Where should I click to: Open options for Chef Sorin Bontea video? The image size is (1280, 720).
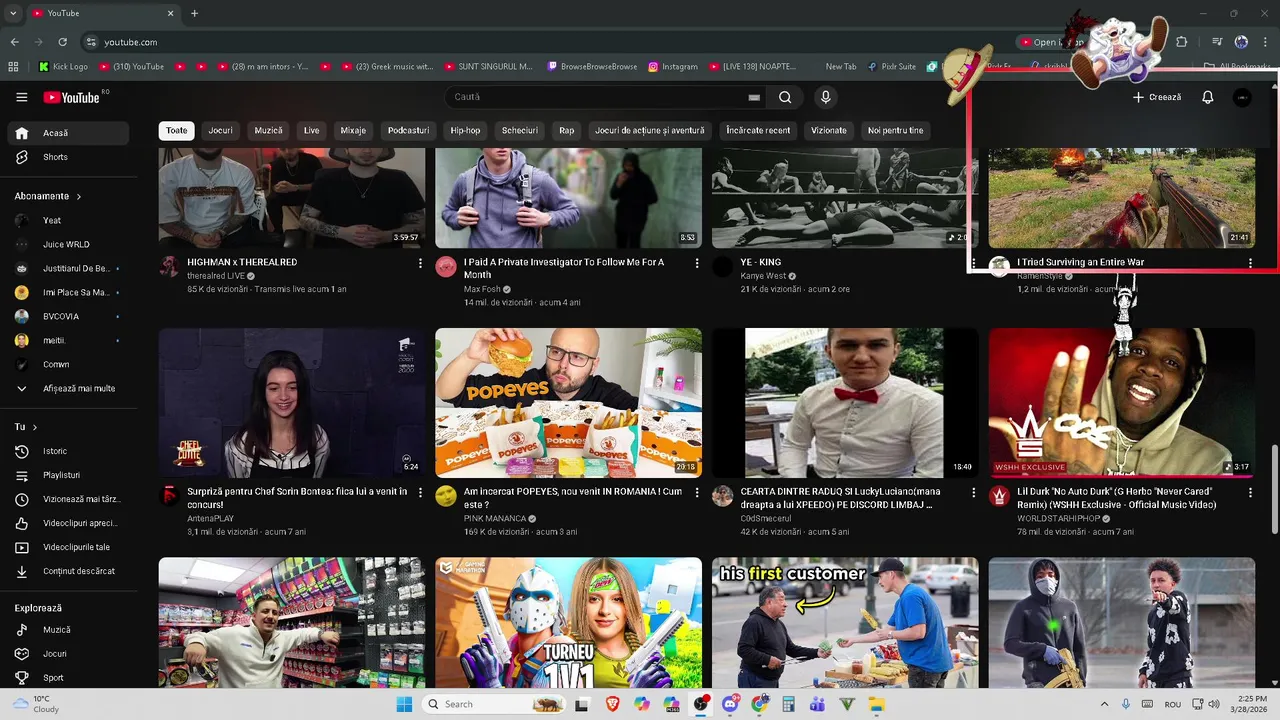(x=420, y=493)
